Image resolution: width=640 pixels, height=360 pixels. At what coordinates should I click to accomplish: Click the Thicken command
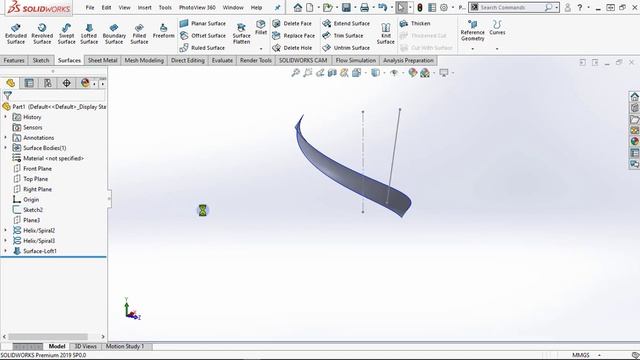coord(415,24)
